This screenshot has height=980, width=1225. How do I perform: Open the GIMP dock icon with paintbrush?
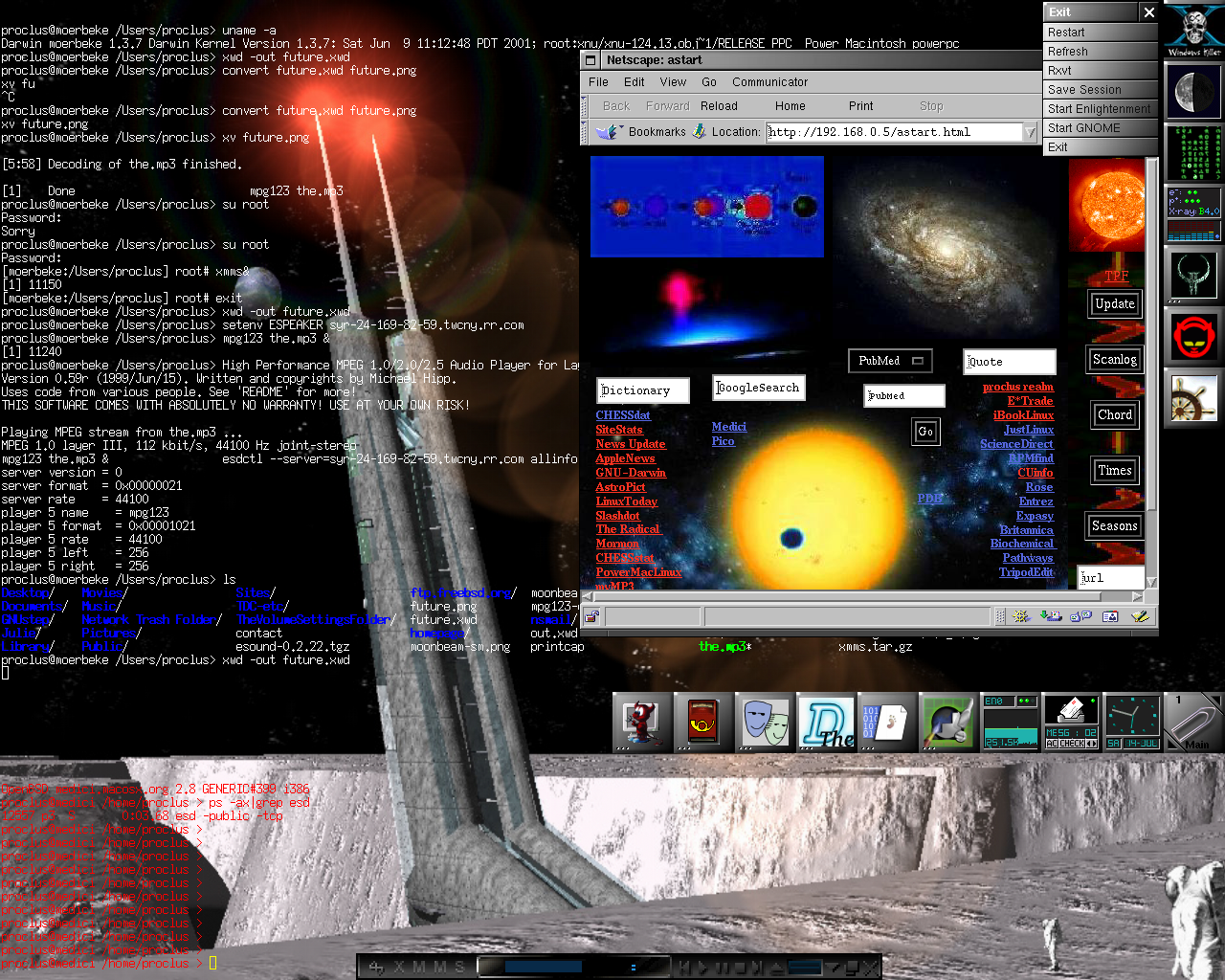[947, 723]
